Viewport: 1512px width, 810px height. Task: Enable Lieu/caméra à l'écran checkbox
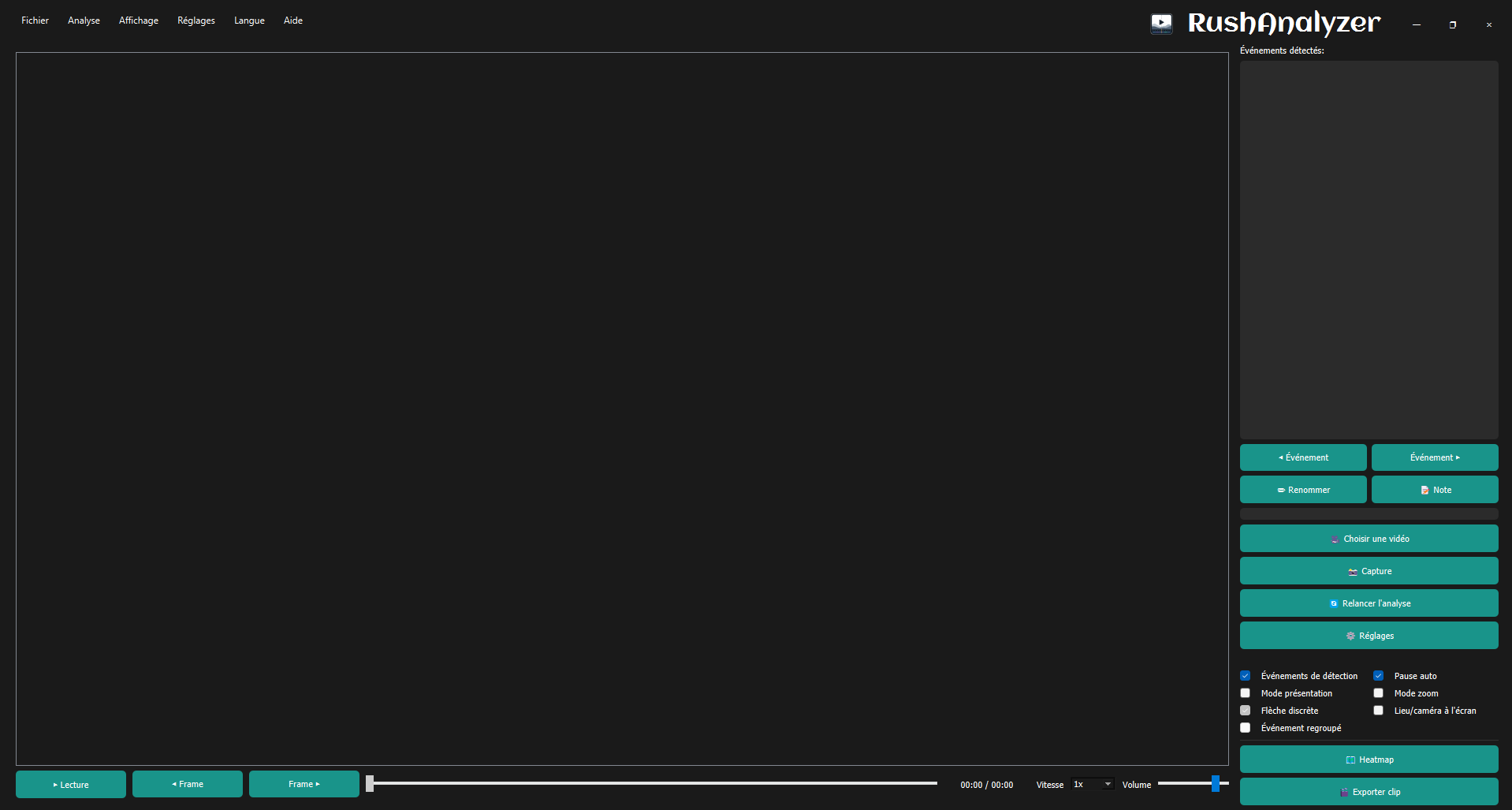point(1379,711)
